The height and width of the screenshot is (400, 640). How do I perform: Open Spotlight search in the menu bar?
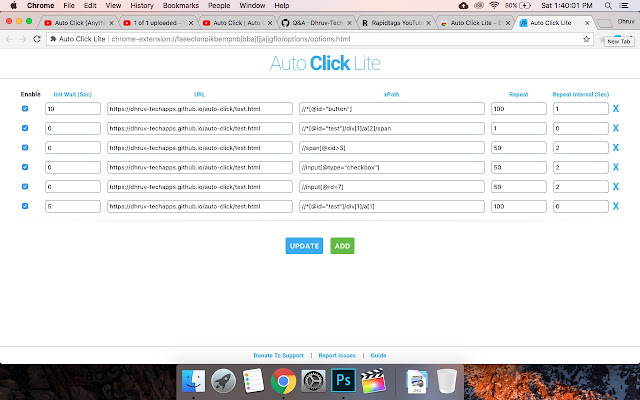point(608,6)
